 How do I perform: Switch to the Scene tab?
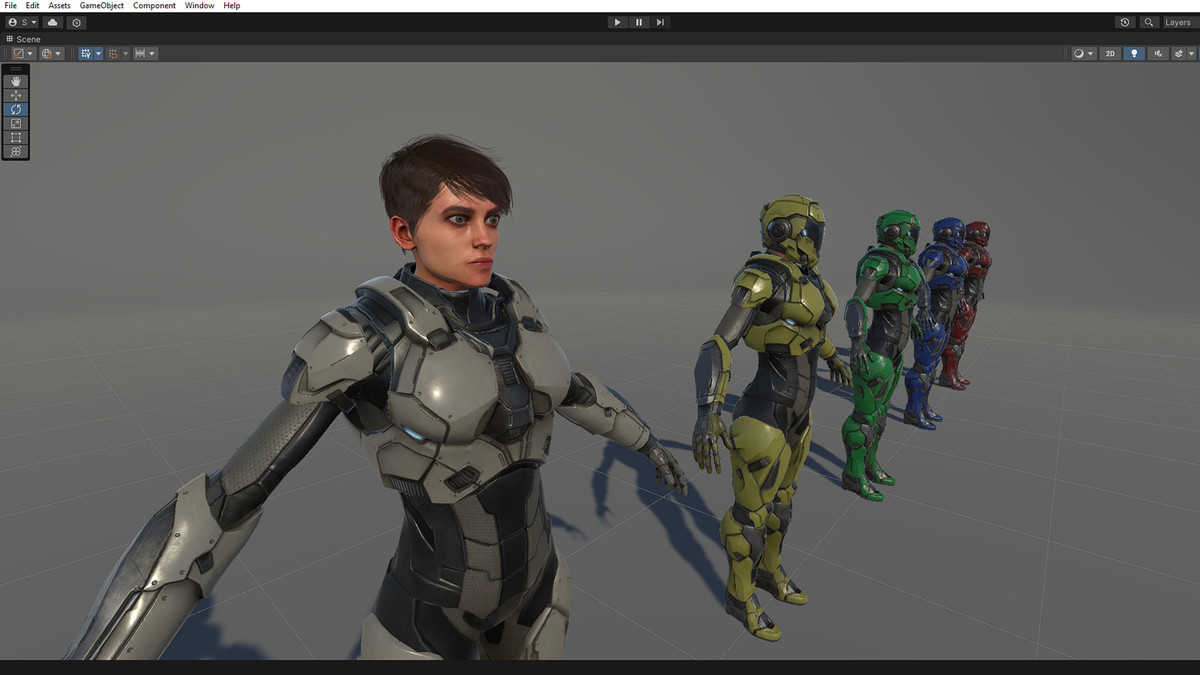tap(23, 39)
